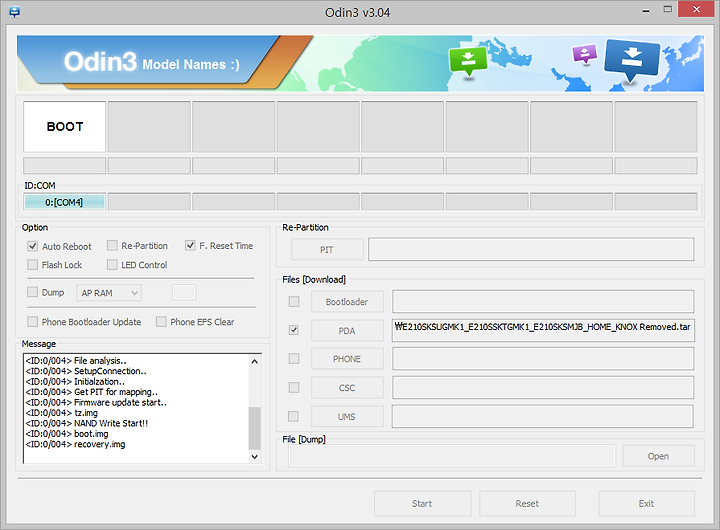
Task: Click the Bootloader file button
Action: click(x=347, y=302)
